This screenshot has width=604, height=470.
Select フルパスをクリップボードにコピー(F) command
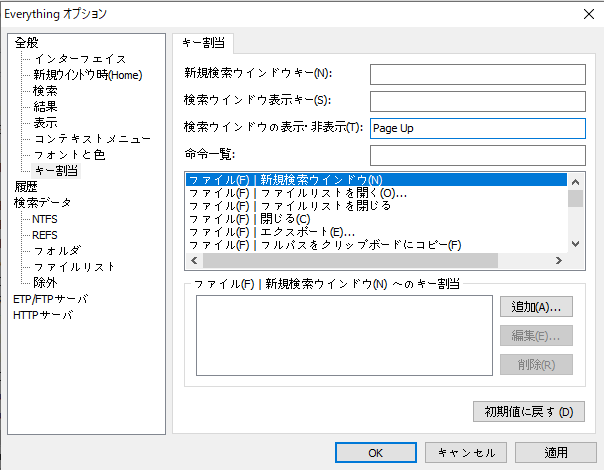(376, 245)
